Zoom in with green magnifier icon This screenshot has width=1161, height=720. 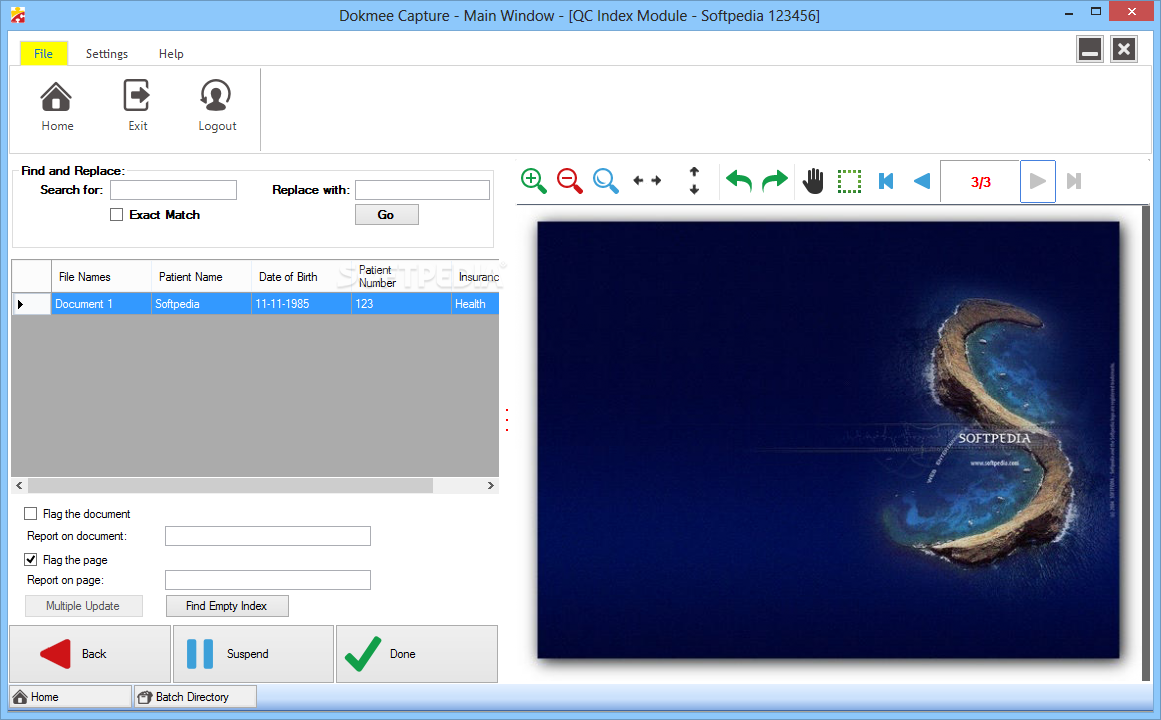[533, 181]
